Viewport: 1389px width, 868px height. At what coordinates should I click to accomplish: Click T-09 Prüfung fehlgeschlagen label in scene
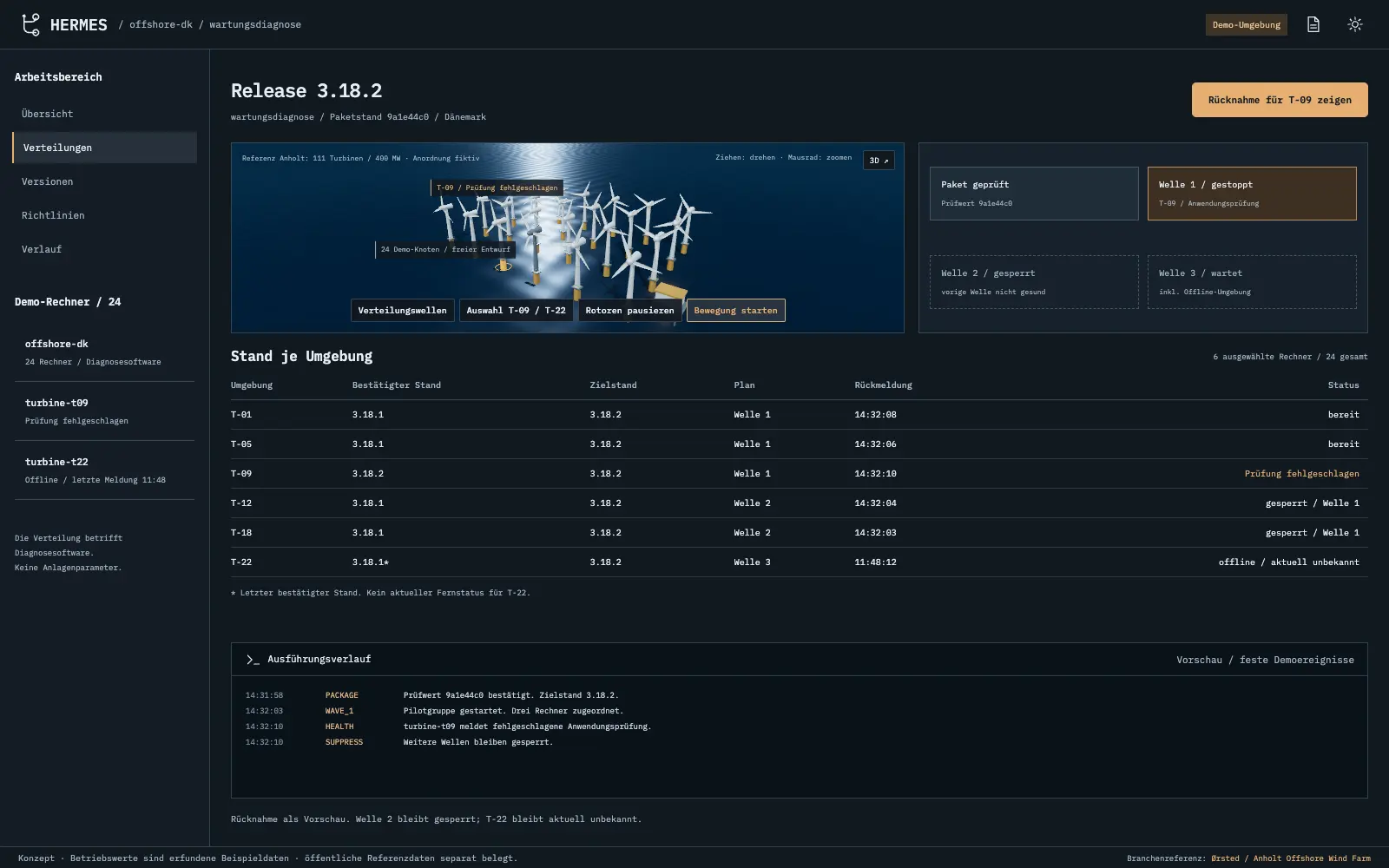(x=497, y=187)
